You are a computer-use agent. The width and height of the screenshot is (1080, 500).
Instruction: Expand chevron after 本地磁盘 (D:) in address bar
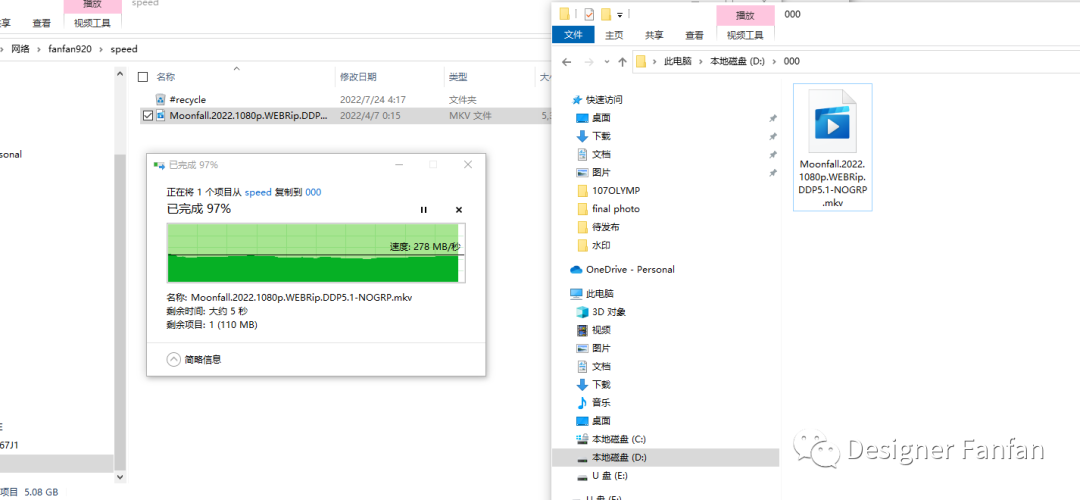coord(775,61)
